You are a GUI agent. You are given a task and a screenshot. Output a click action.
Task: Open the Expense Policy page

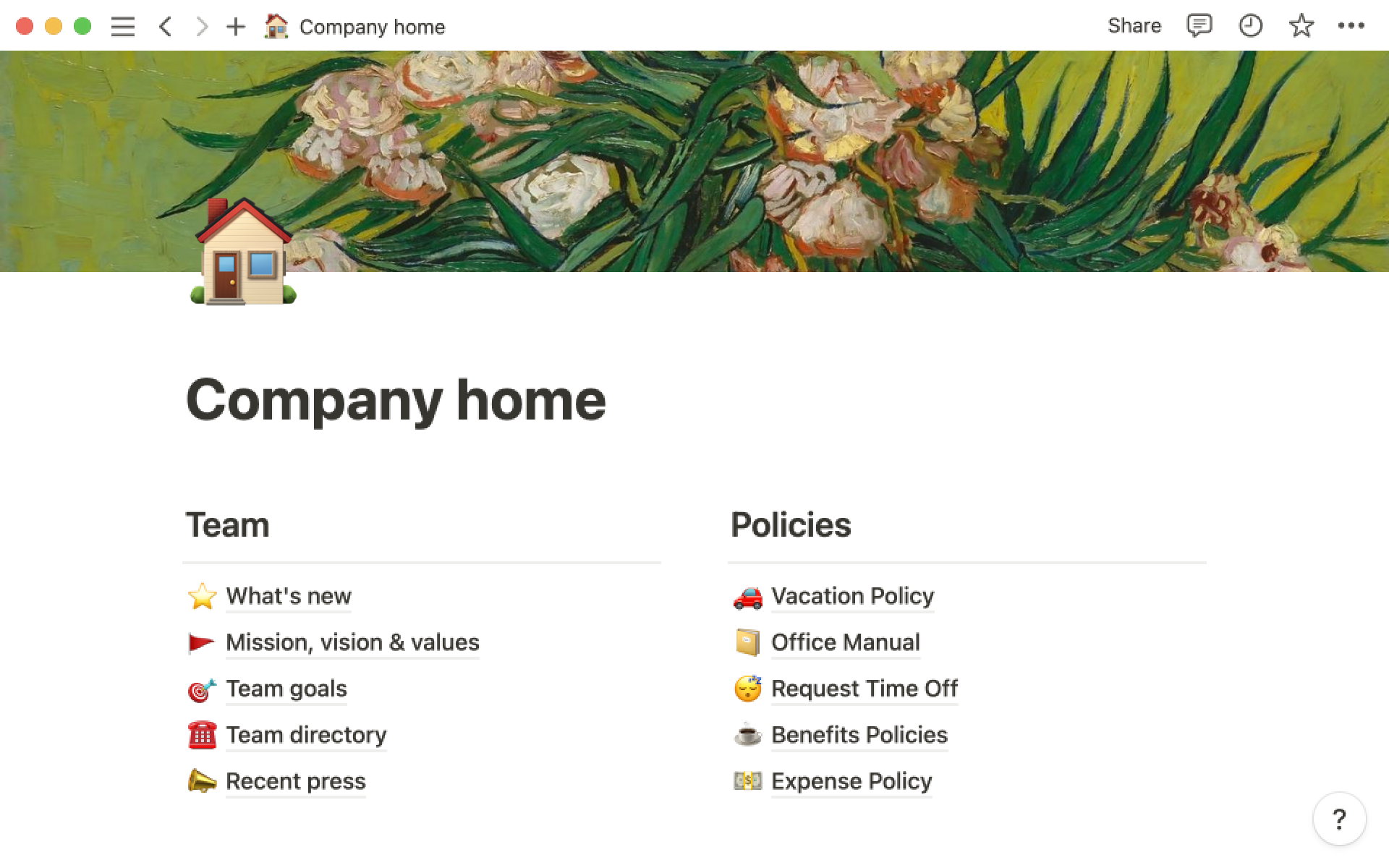click(x=851, y=781)
